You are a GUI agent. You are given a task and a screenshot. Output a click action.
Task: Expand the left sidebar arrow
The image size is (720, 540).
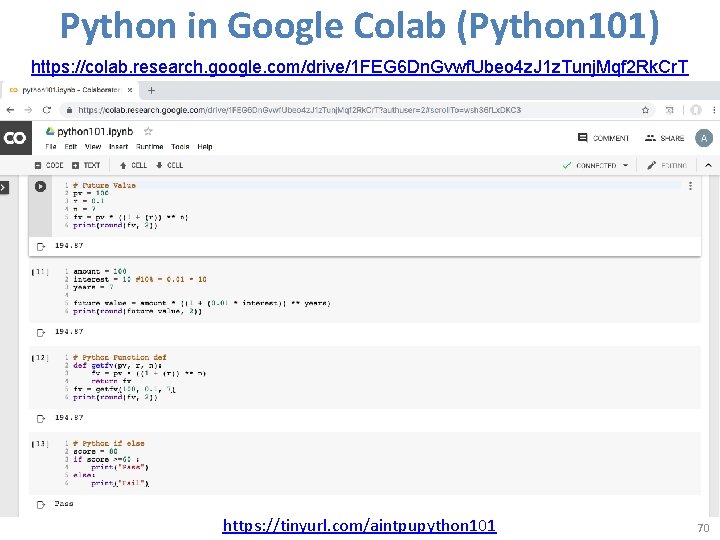click(4, 187)
